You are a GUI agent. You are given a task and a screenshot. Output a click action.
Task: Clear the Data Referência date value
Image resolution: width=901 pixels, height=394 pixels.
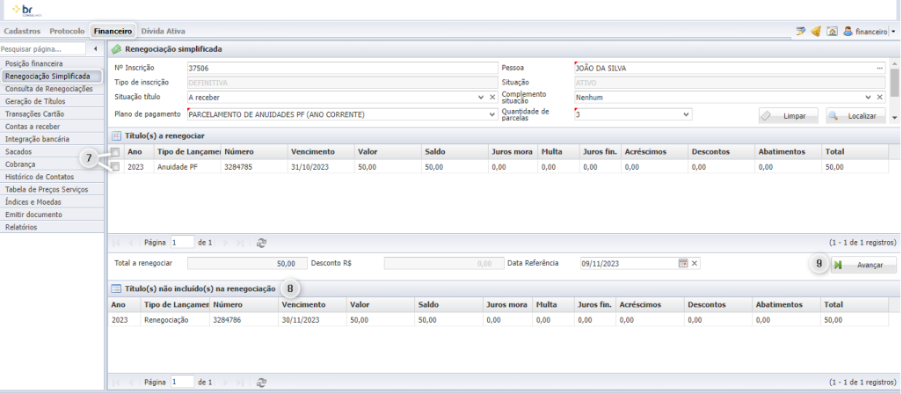pyautogui.click(x=694, y=264)
